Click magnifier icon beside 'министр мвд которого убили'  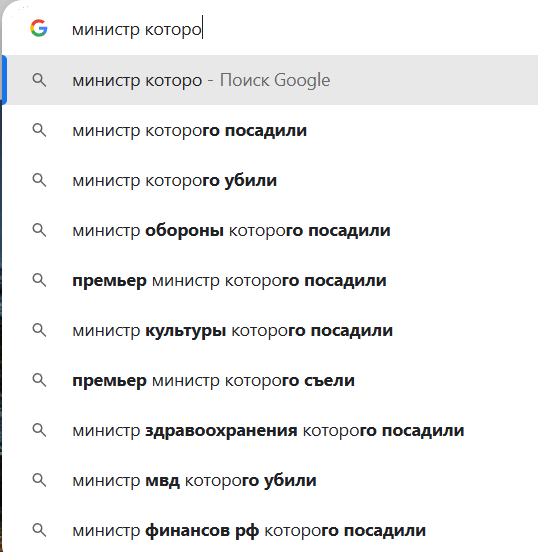39,480
